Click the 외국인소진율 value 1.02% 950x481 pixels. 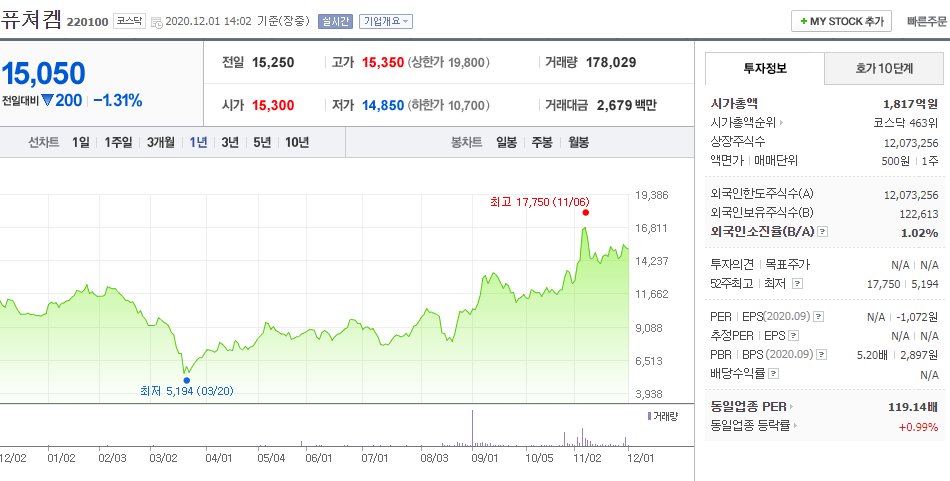pos(920,233)
